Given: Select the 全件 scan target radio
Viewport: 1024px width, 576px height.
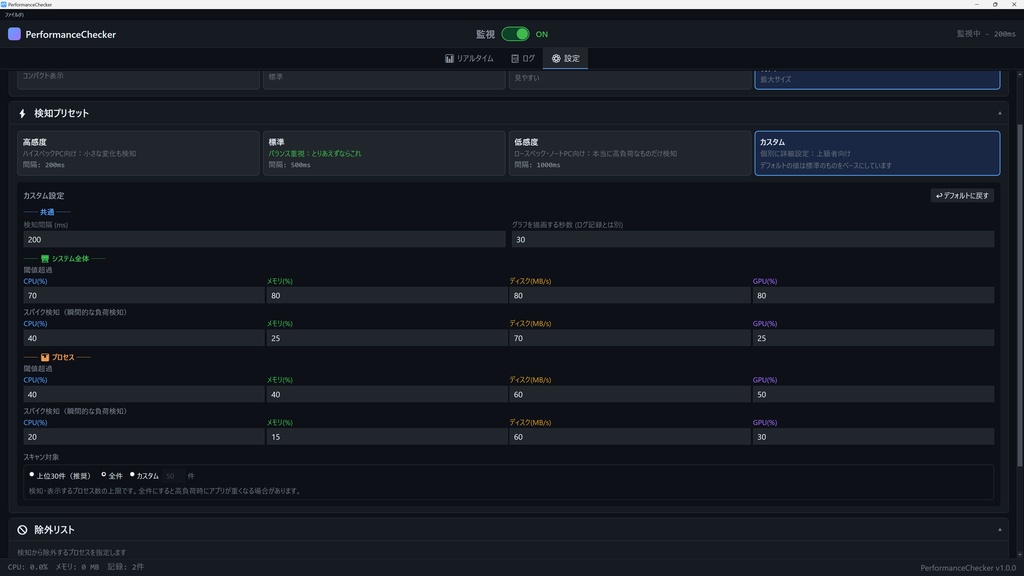Looking at the screenshot, I should click(x=104, y=476).
